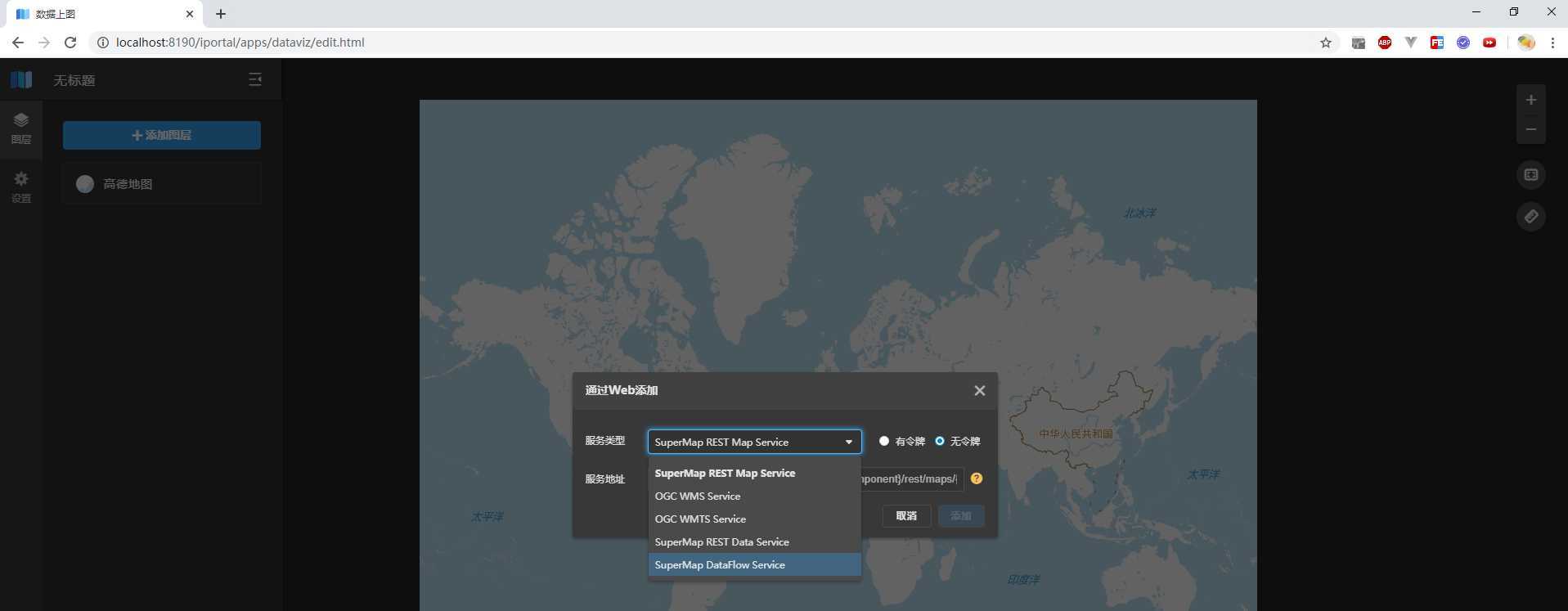Choose OGC WMTS Service option
This screenshot has height=611, width=1568.
754,519
